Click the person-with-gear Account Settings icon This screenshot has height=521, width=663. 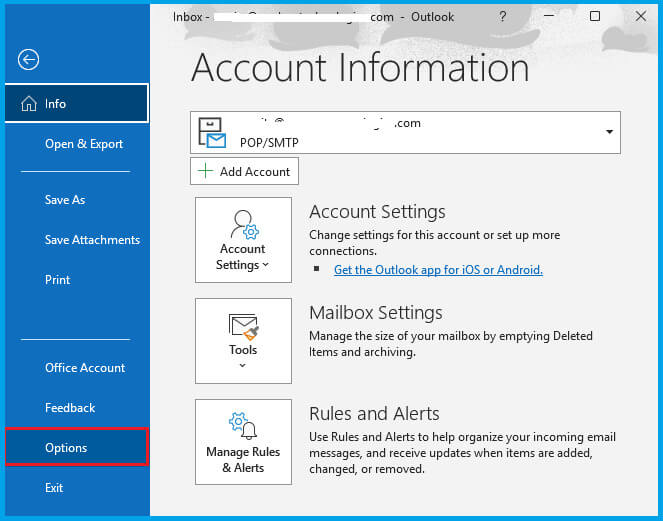pyautogui.click(x=244, y=224)
